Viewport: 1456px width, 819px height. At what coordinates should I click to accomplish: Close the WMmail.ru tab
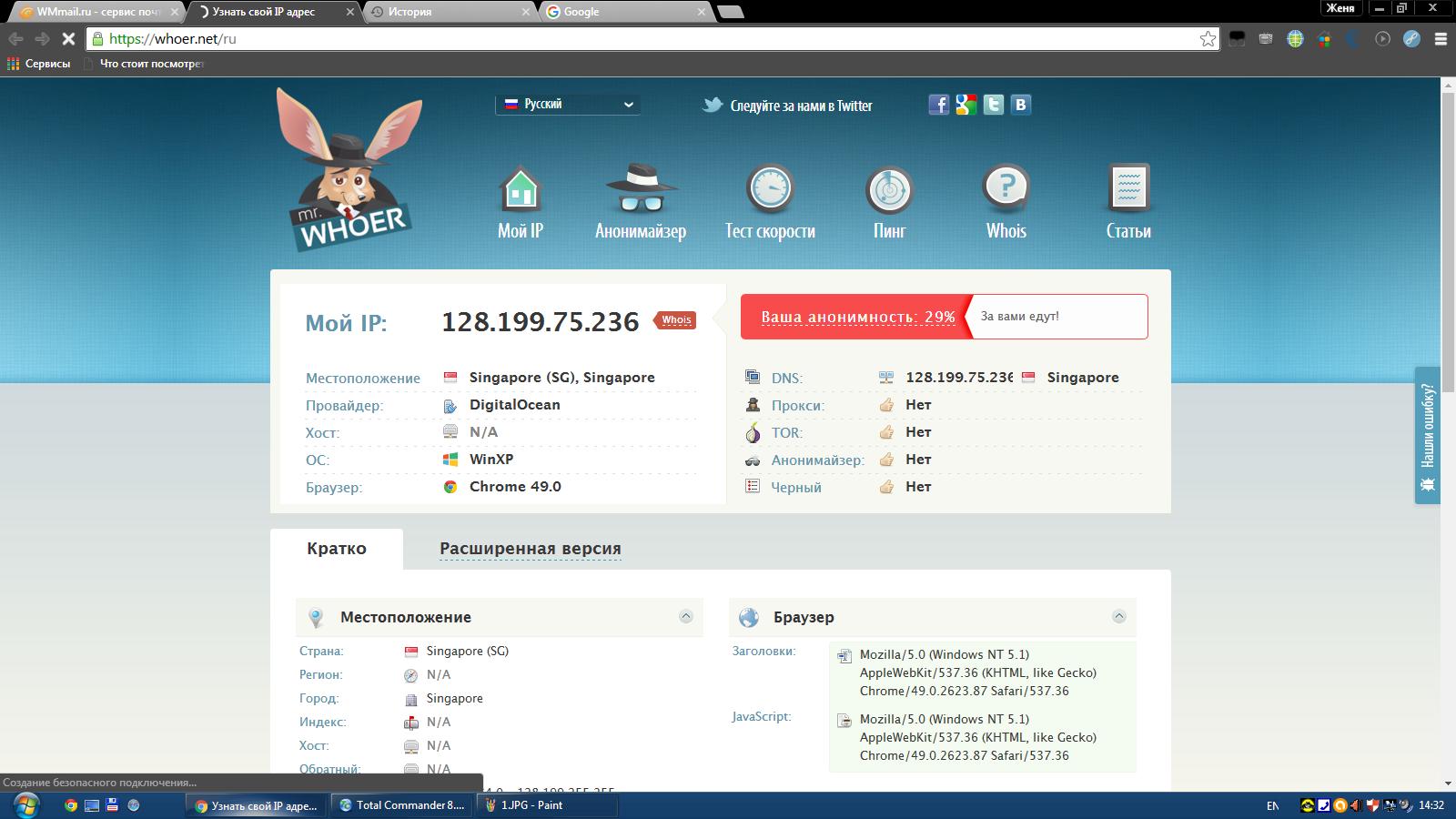(175, 12)
